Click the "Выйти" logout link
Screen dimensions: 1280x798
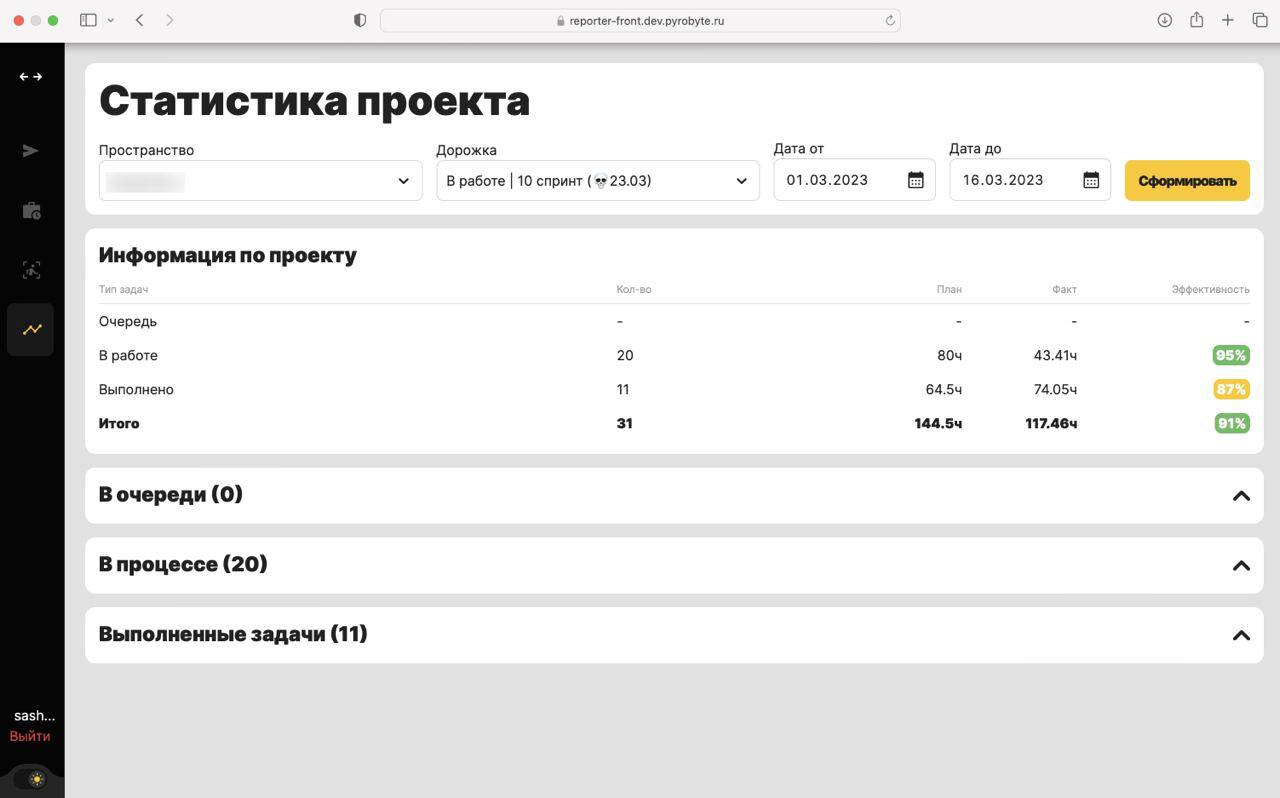30,736
